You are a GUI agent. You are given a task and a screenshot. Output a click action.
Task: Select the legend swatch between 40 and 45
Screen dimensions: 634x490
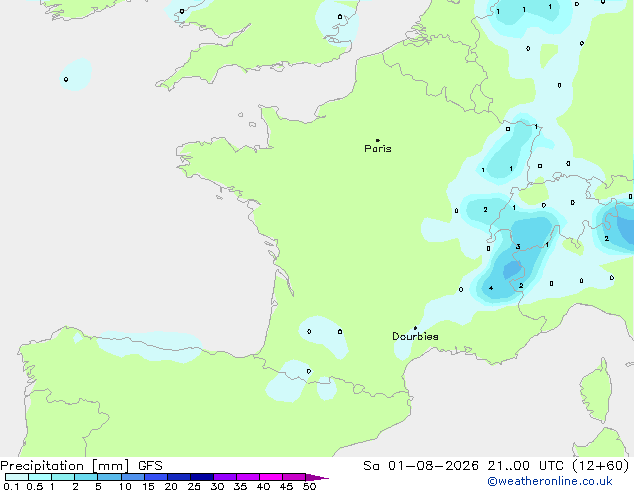coord(271,477)
